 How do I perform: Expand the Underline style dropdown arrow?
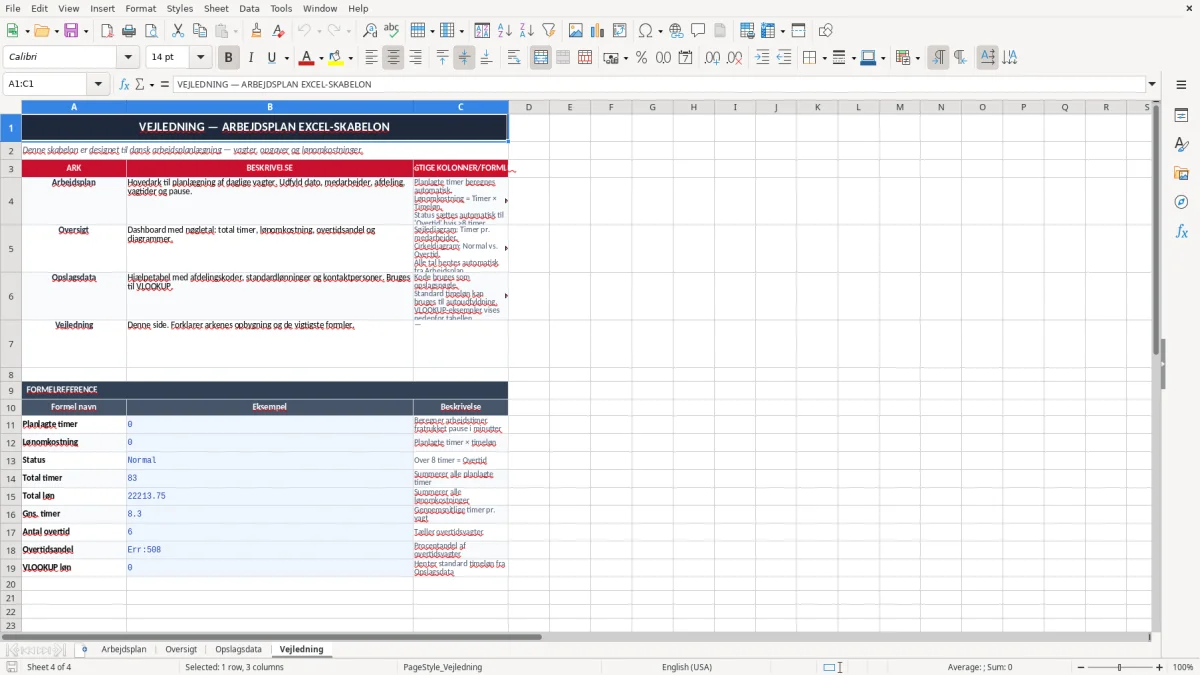[286, 58]
